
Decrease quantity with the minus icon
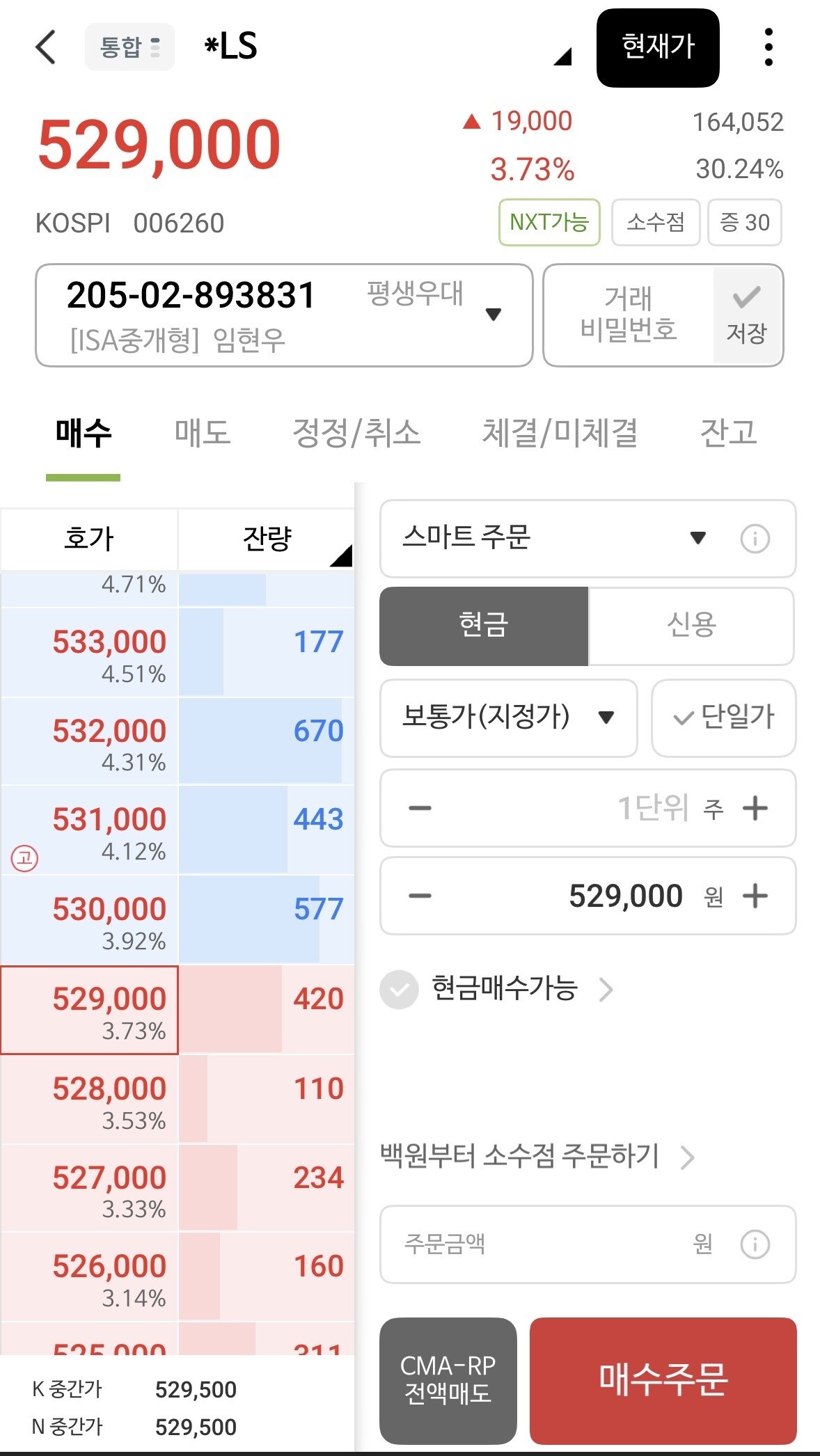[x=420, y=808]
